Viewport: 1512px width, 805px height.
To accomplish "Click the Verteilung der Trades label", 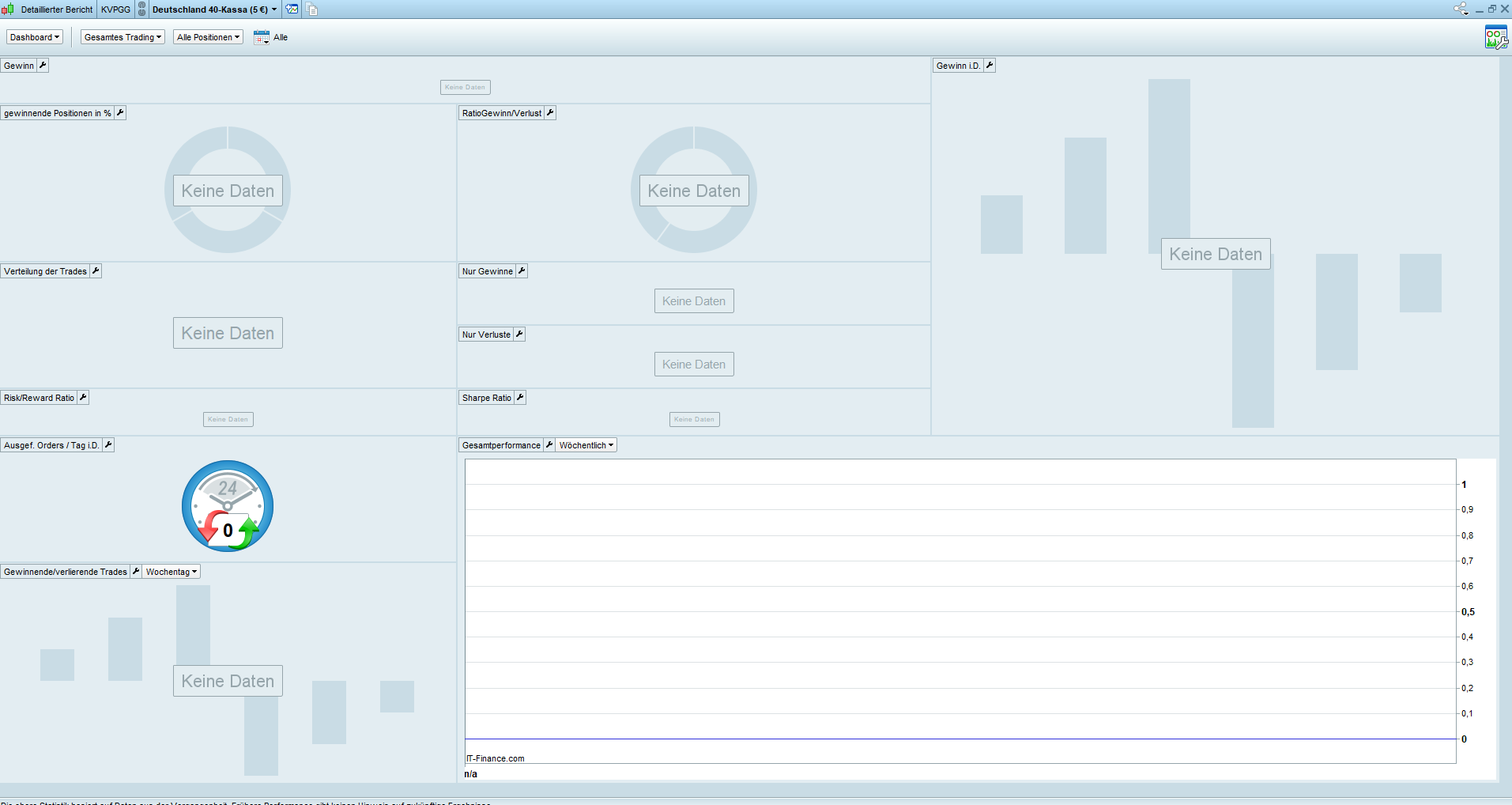I will [x=45, y=271].
